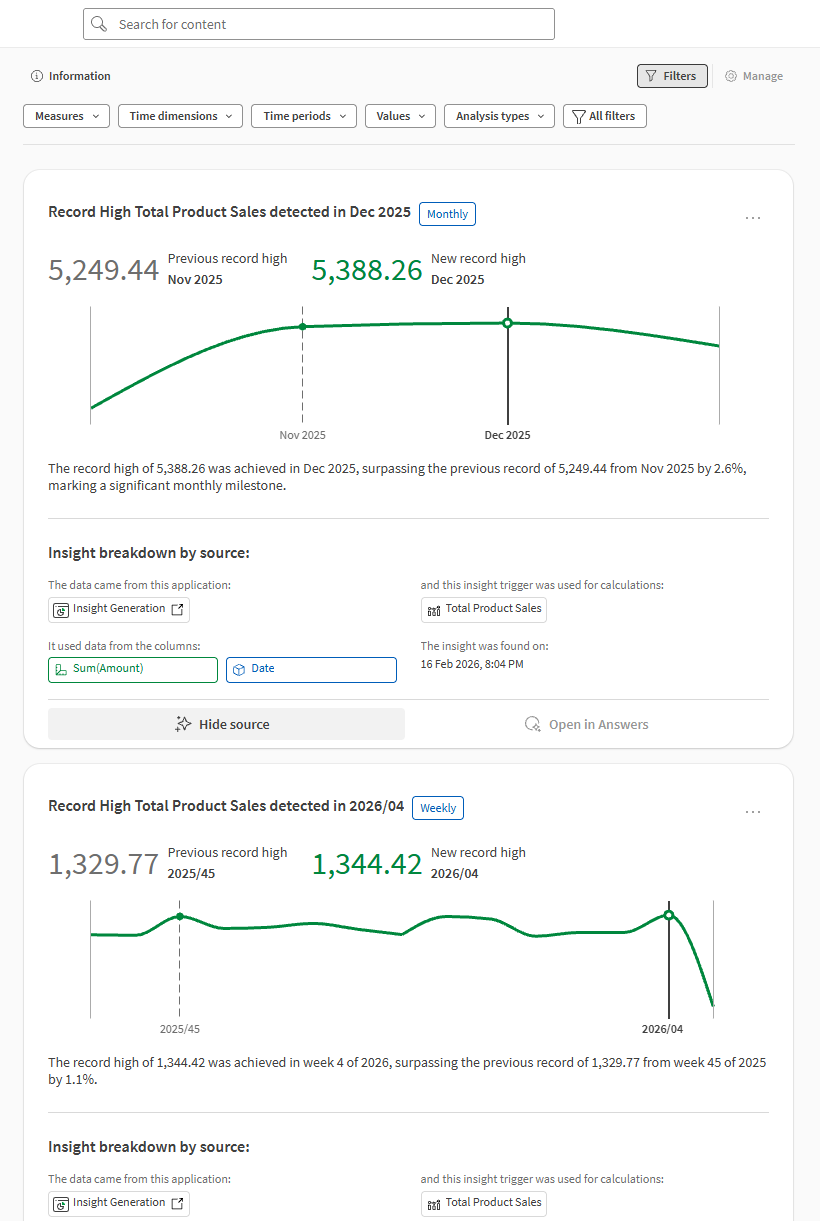Toggle the Weekly badge on the second insight

click(x=437, y=807)
